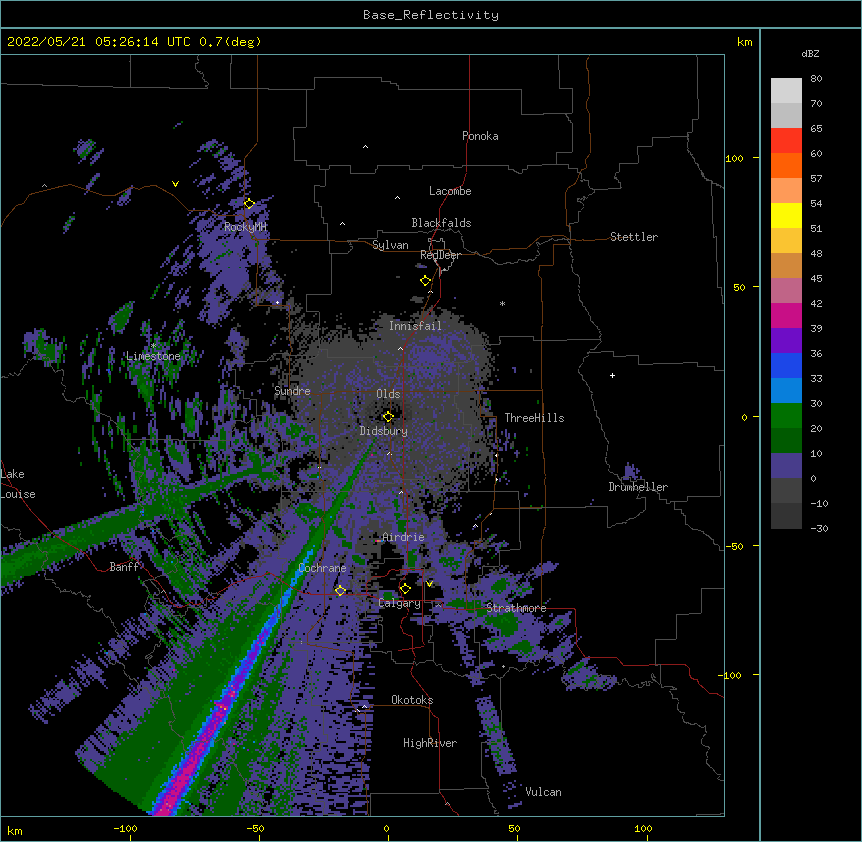Click the Lake Louise label
This screenshot has height=842, width=862.
pyautogui.click(x=18, y=484)
